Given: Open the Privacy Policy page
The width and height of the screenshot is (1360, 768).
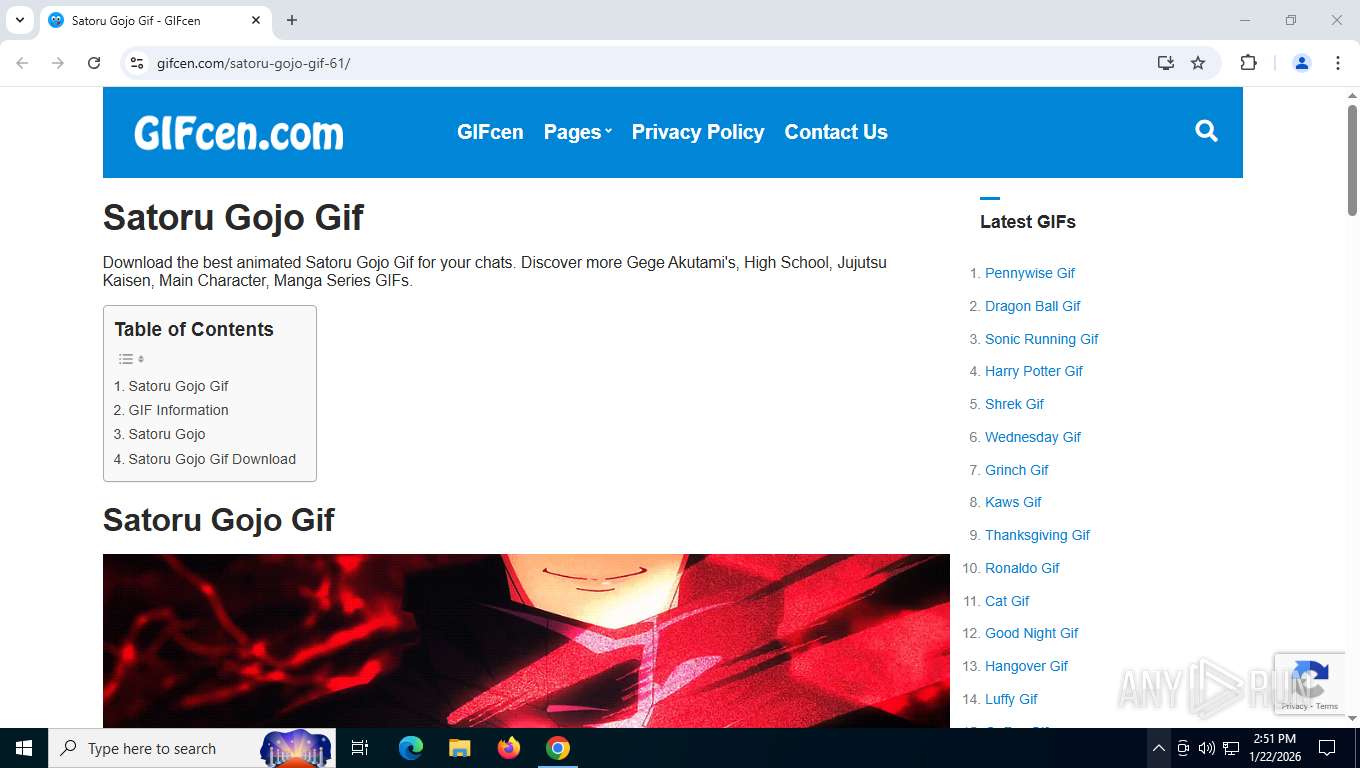Looking at the screenshot, I should coord(698,132).
